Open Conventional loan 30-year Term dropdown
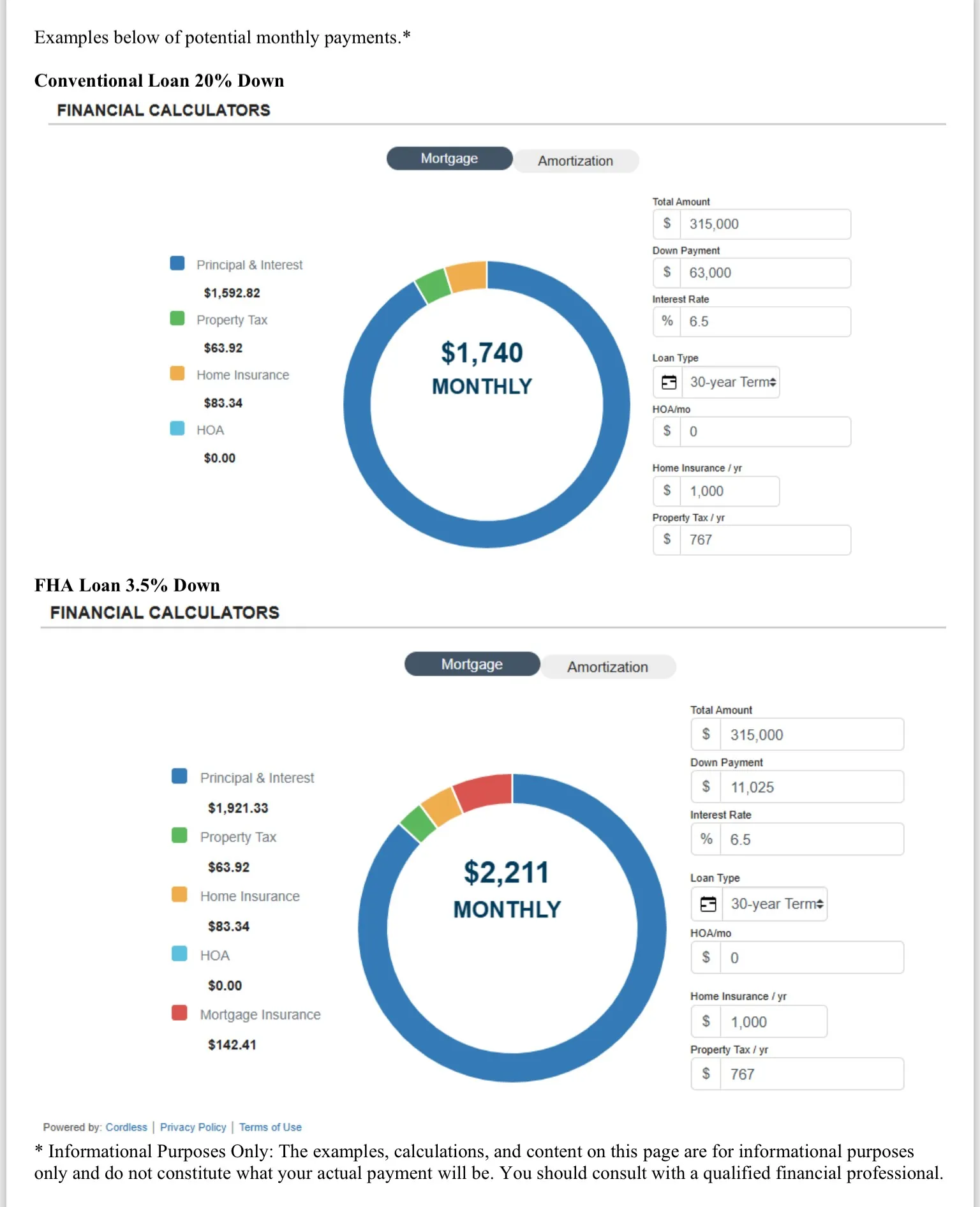 pyautogui.click(x=732, y=382)
